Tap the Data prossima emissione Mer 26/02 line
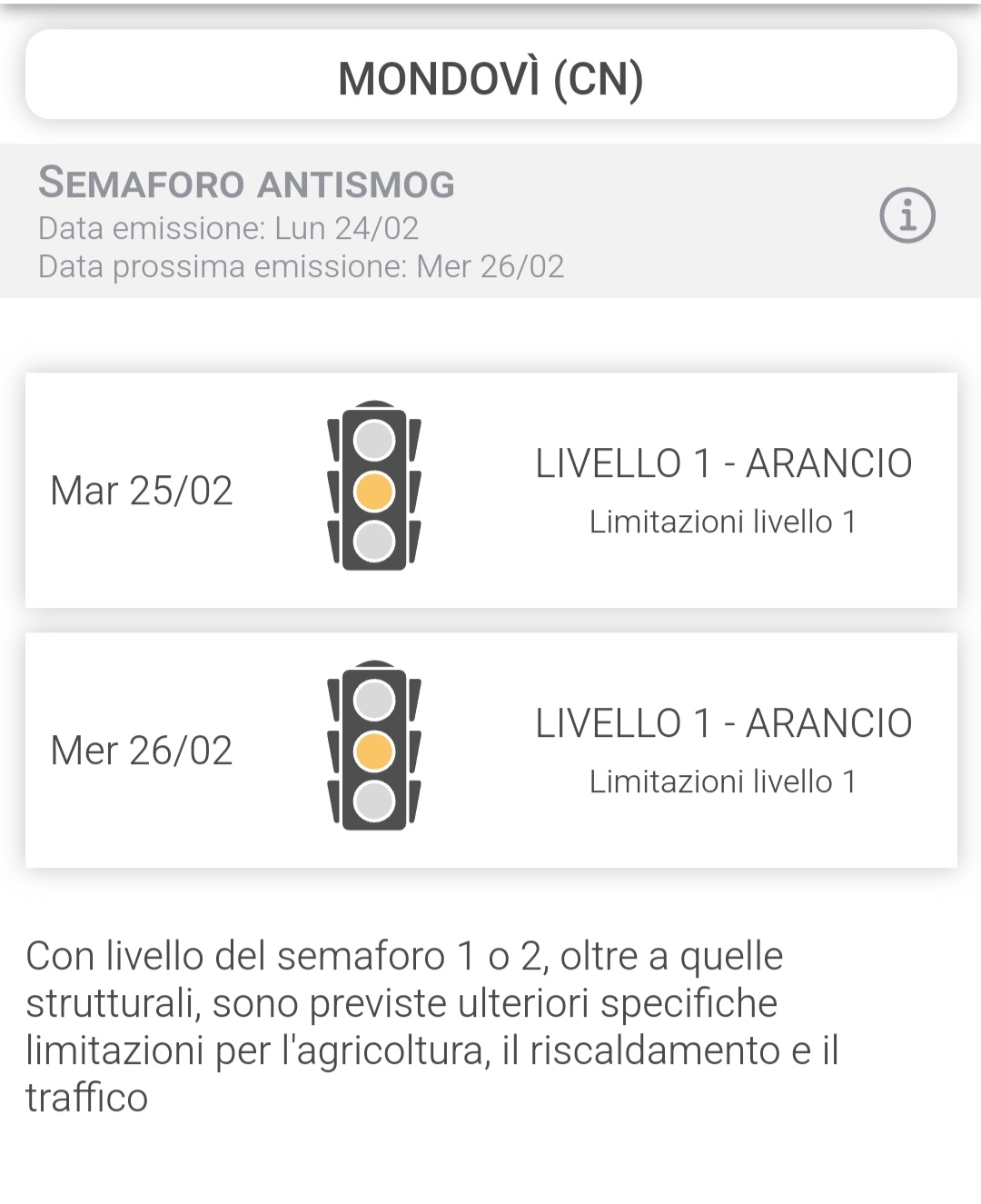The image size is (981, 1204). 301,266
